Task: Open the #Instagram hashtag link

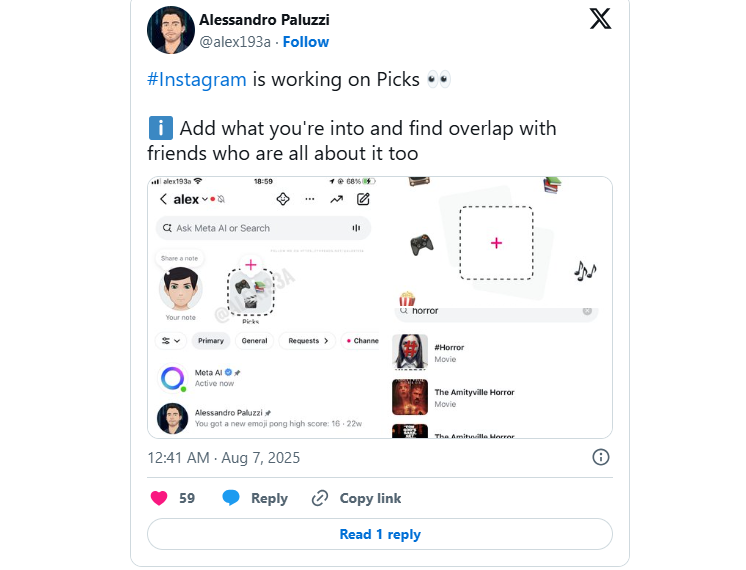Action: click(x=197, y=79)
